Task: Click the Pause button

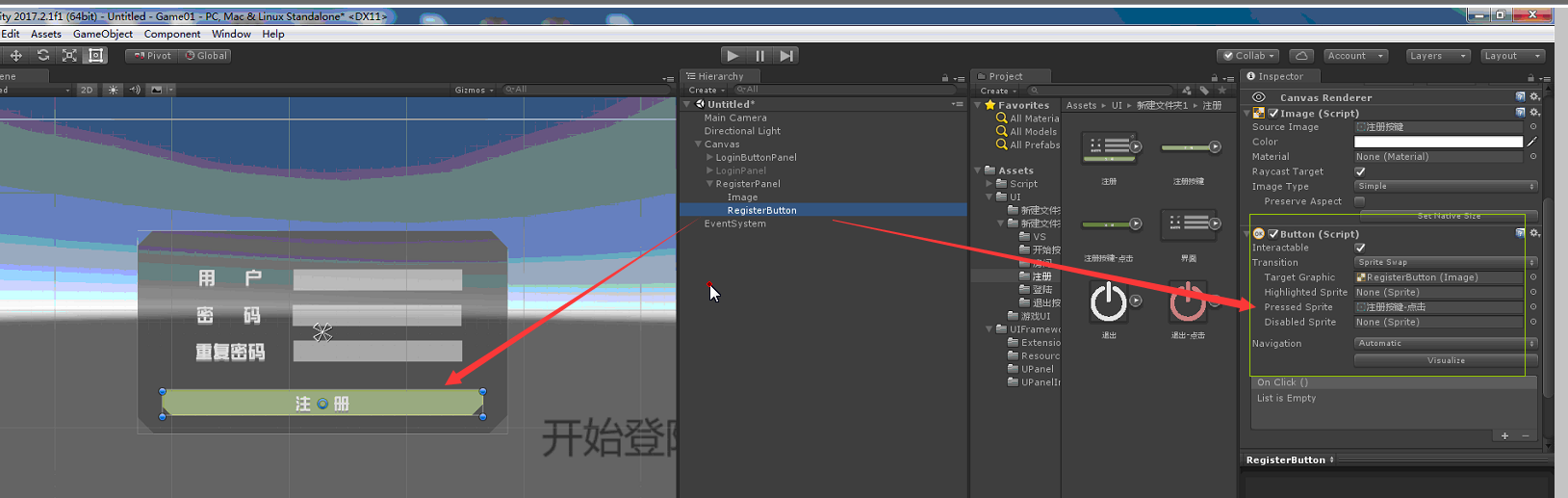Action: click(759, 56)
